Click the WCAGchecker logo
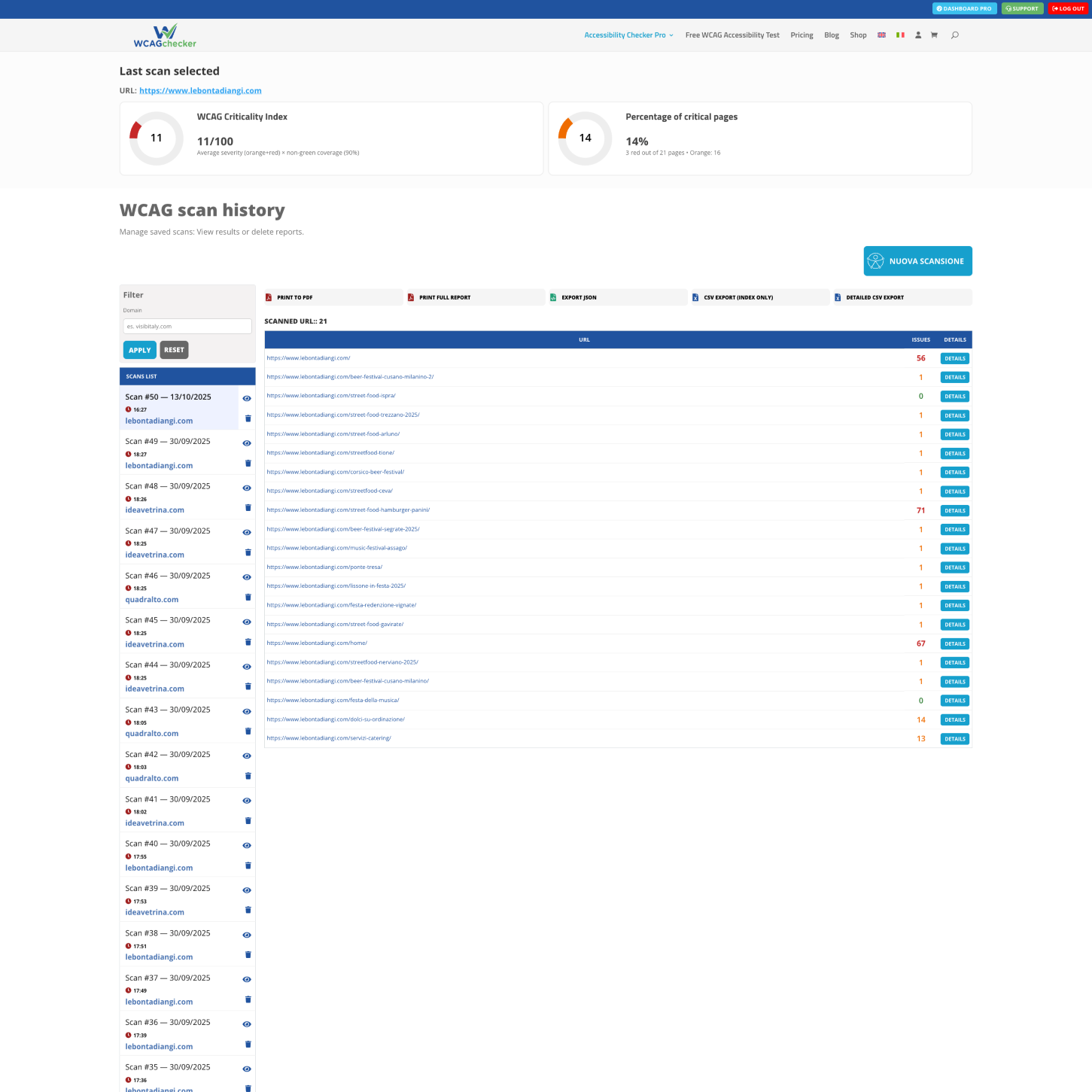Screen dimensions: 1092x1092 [x=165, y=35]
